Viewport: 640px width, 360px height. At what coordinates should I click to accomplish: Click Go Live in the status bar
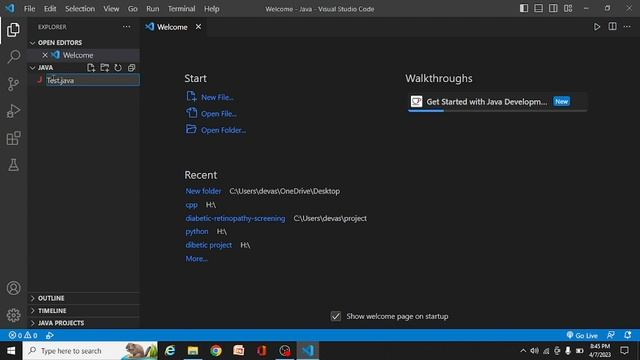click(x=582, y=336)
